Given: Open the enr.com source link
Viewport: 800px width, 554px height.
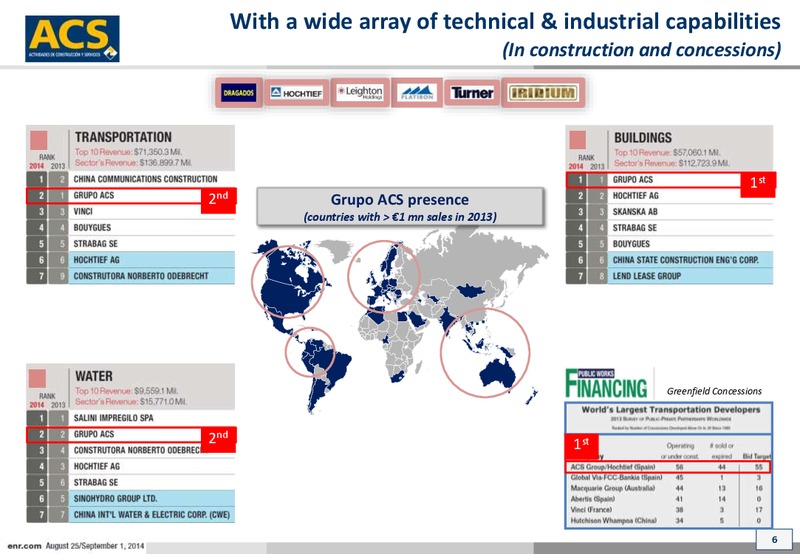Looking at the screenshot, I should coord(24,546).
